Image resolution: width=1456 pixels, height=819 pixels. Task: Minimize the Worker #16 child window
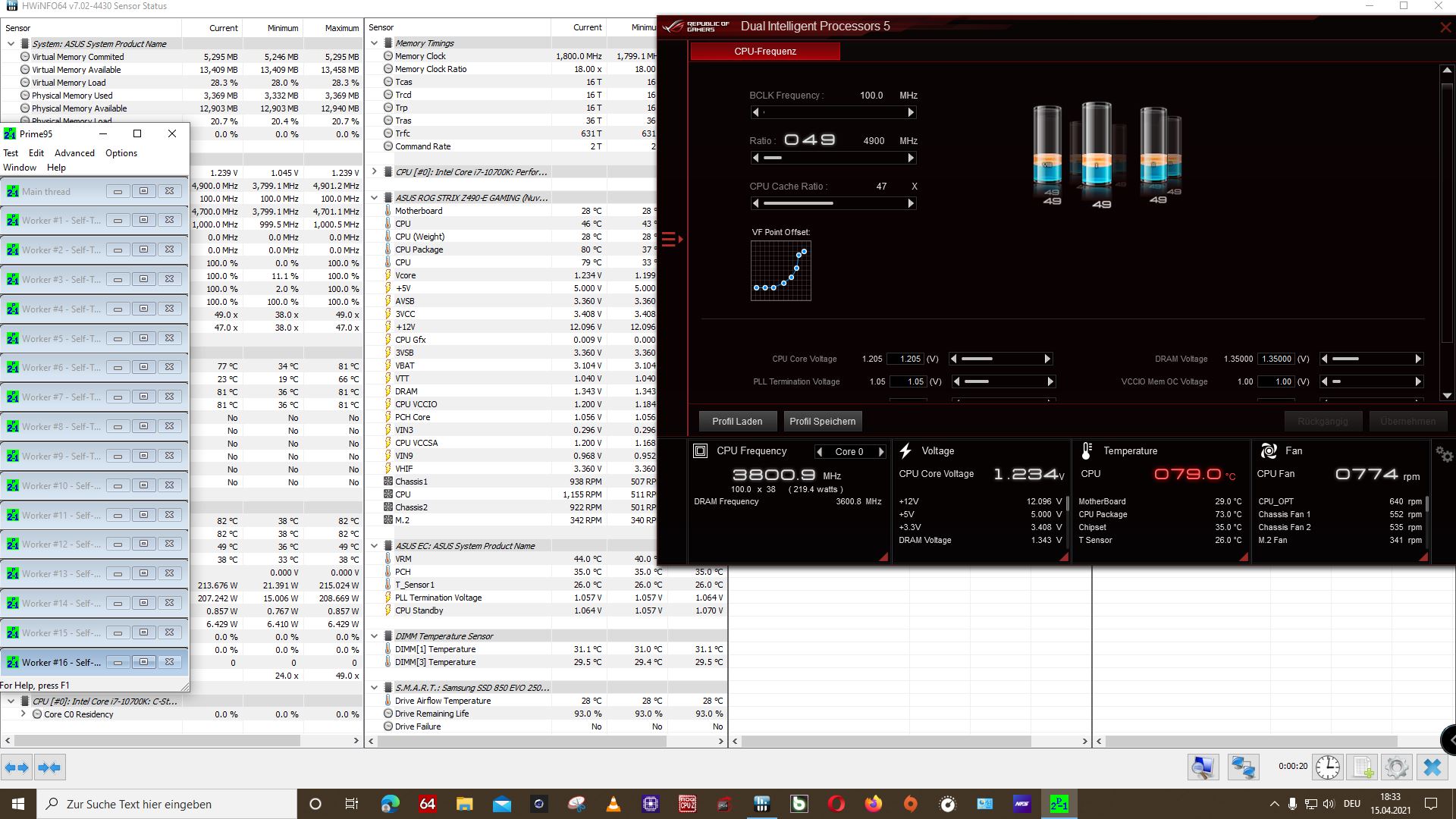tap(118, 662)
